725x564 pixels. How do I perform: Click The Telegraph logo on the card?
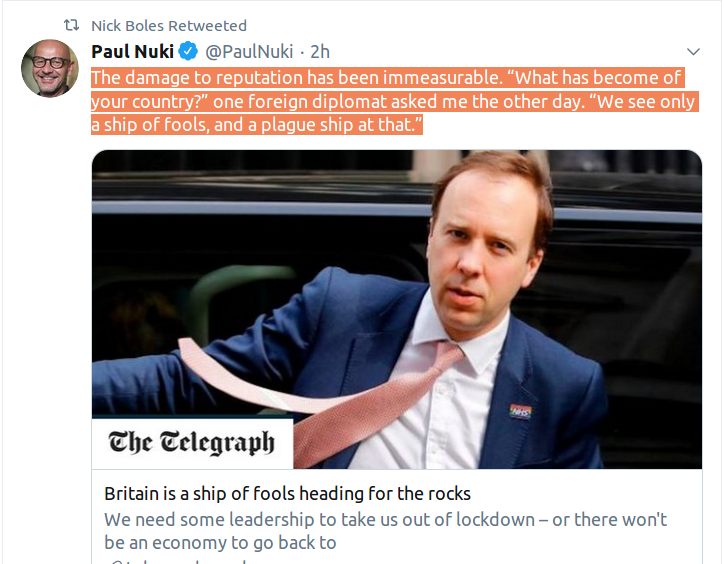[191, 442]
